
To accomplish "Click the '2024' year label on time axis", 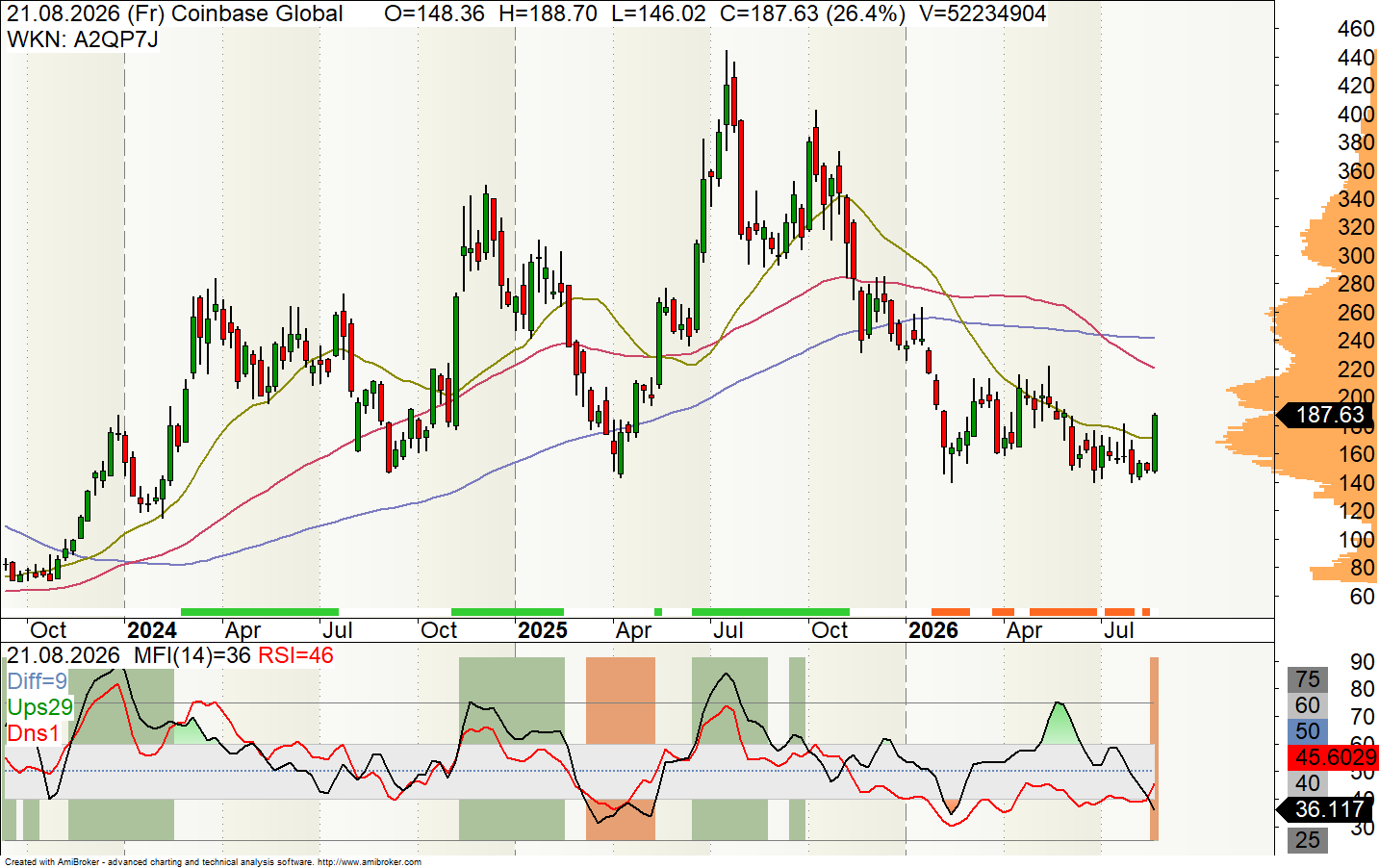I will 152,630.
